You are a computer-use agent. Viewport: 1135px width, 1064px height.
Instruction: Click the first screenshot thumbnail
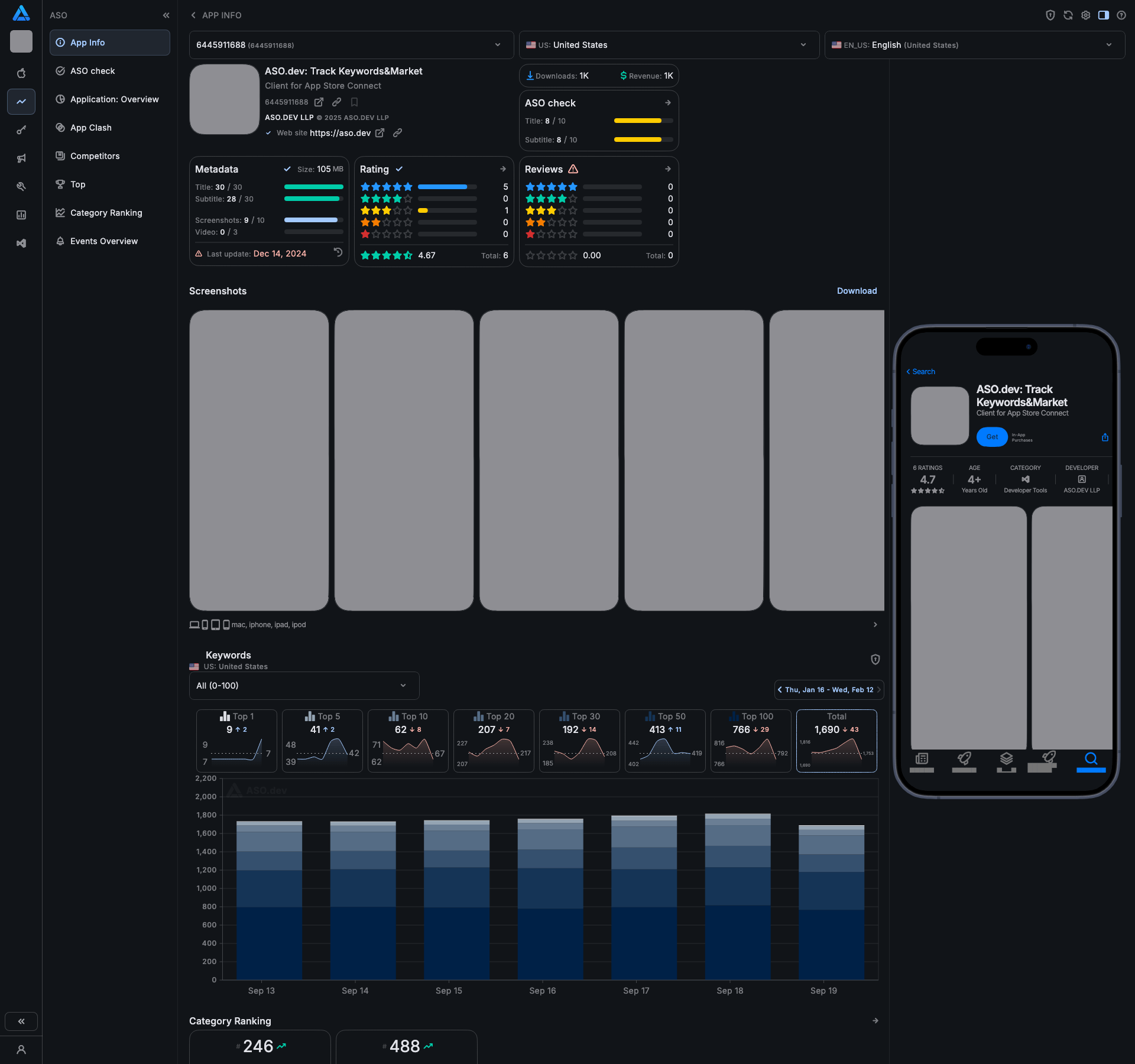259,460
